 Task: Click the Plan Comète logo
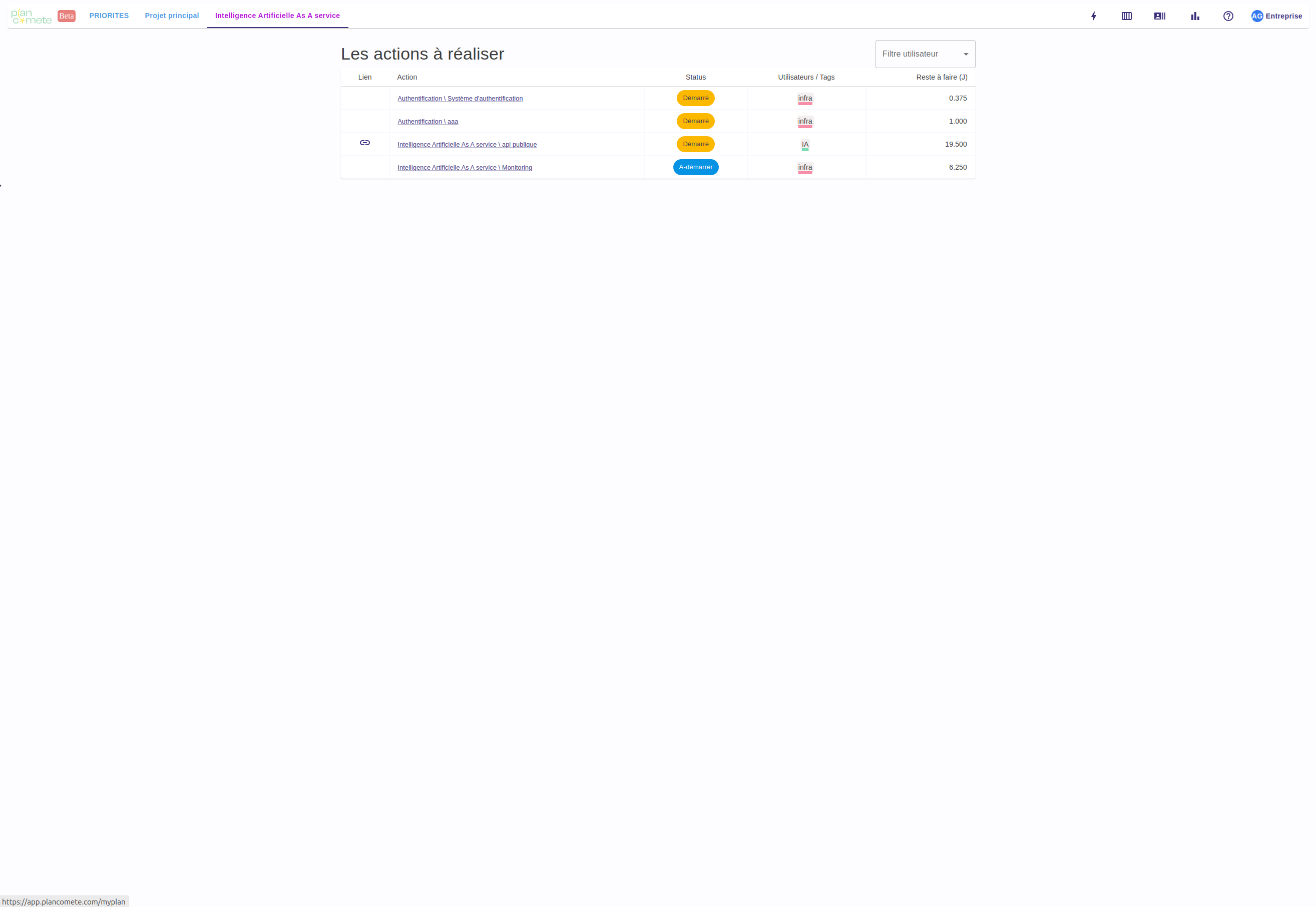click(x=31, y=17)
